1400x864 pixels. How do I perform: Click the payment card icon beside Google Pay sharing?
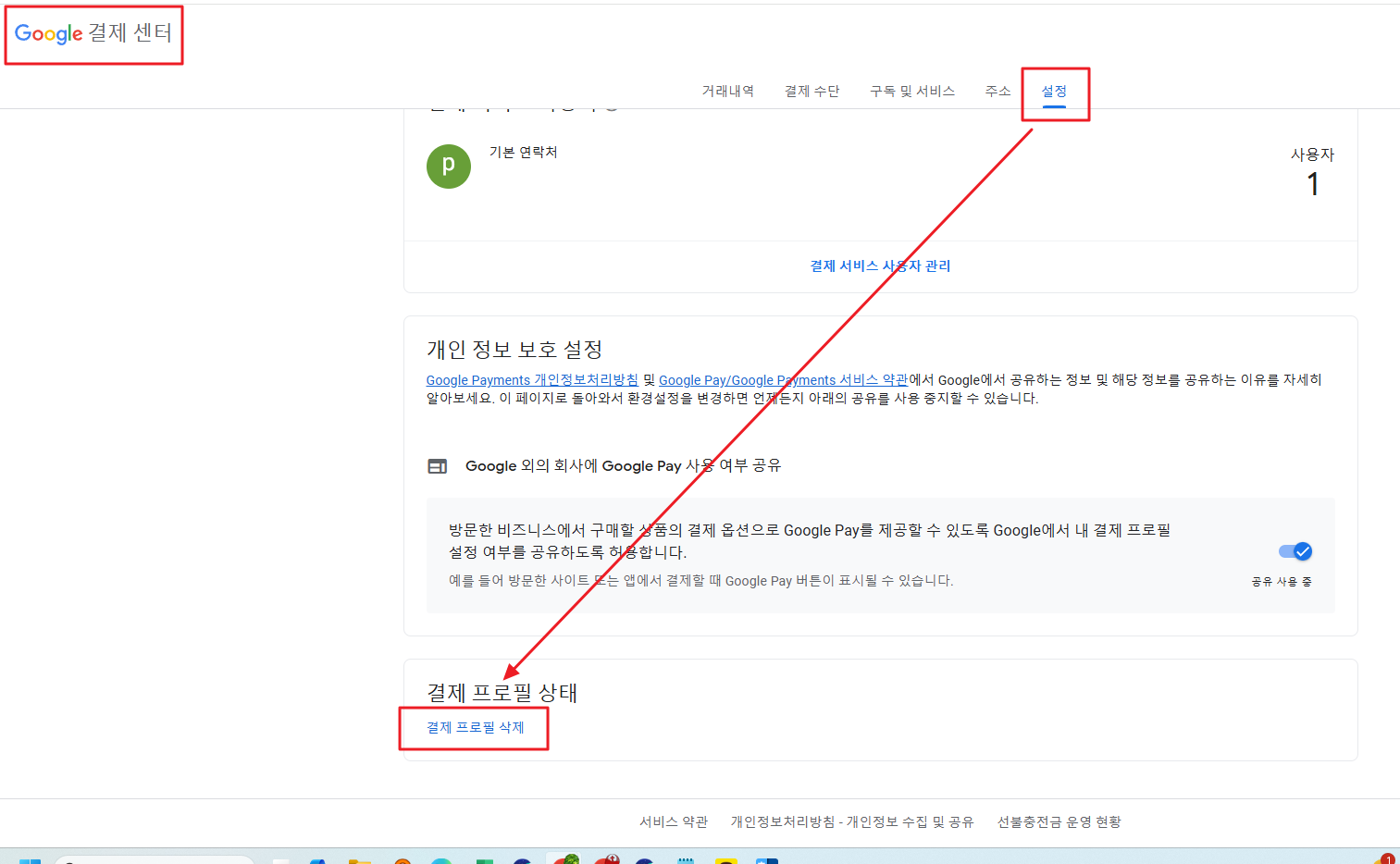pos(436,465)
